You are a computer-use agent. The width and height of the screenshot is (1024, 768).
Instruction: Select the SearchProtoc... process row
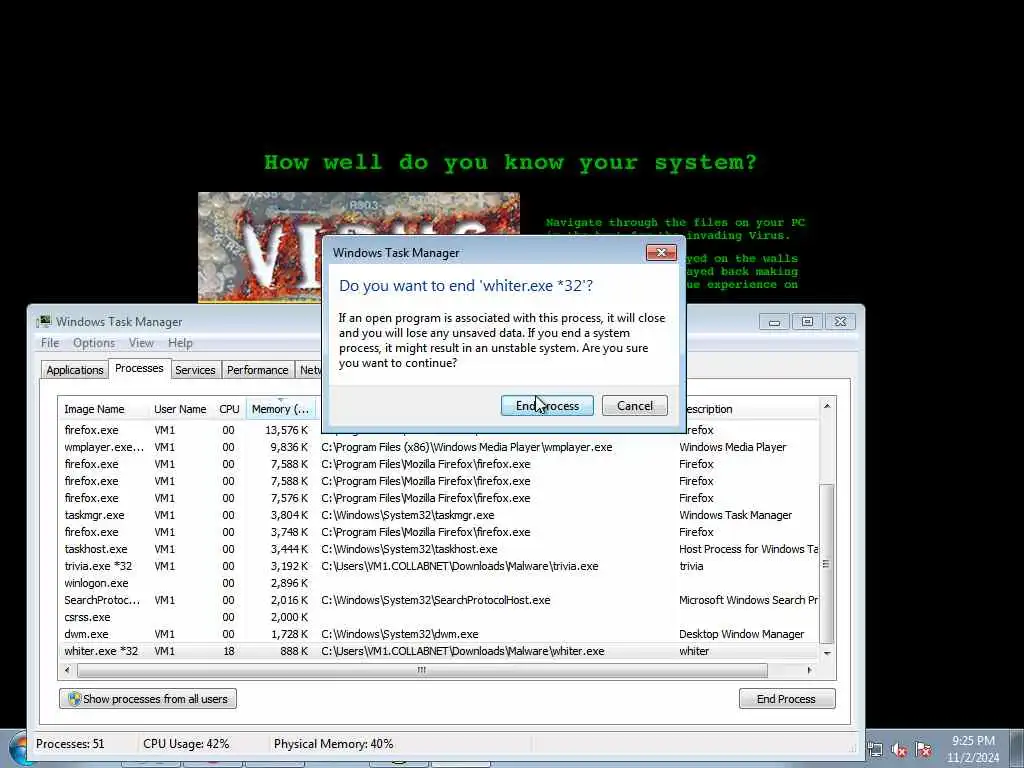(x=438, y=600)
